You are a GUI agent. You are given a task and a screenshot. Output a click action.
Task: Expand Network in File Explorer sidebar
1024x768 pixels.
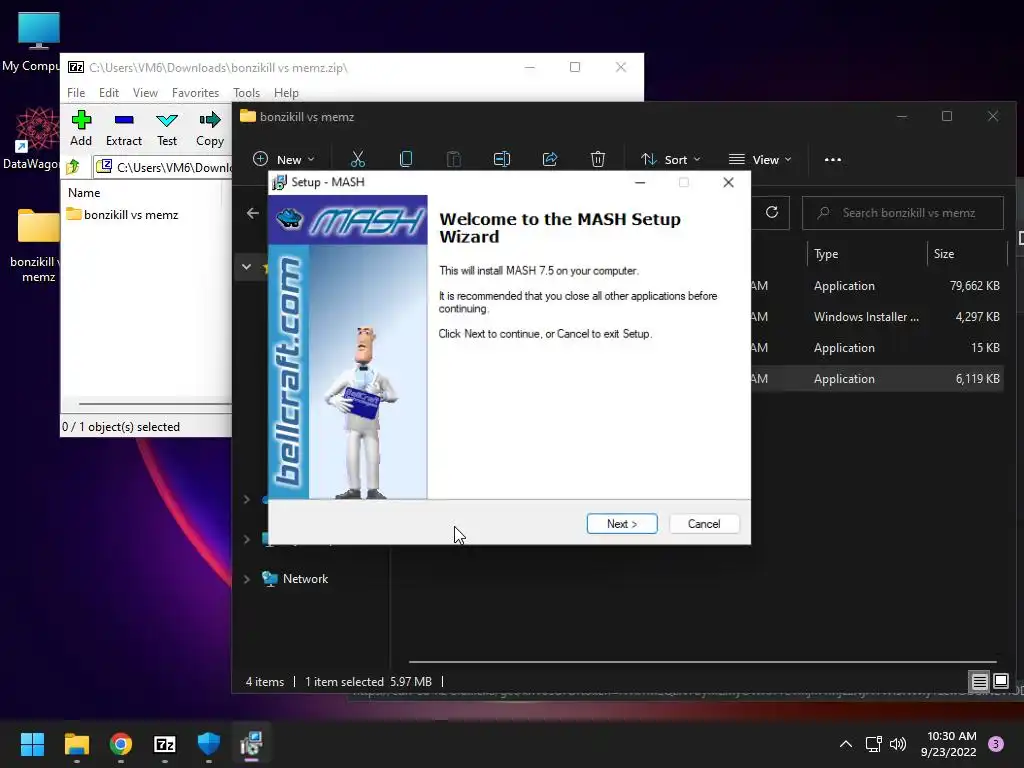point(247,579)
